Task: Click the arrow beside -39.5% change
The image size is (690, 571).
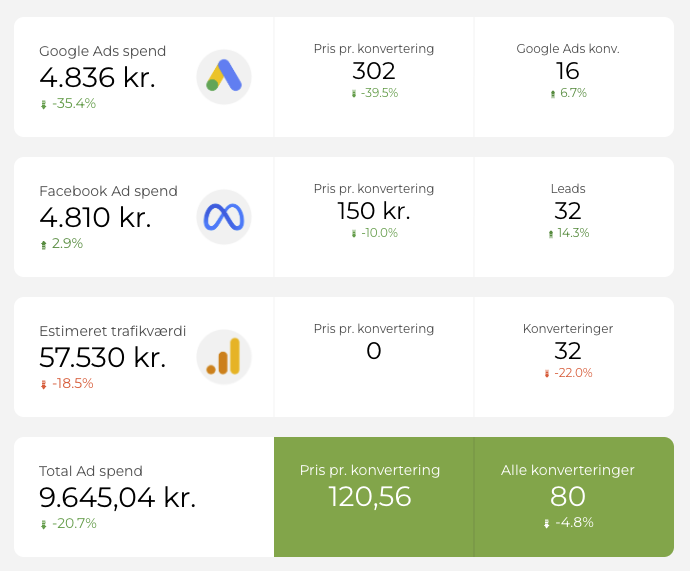Action: (354, 94)
